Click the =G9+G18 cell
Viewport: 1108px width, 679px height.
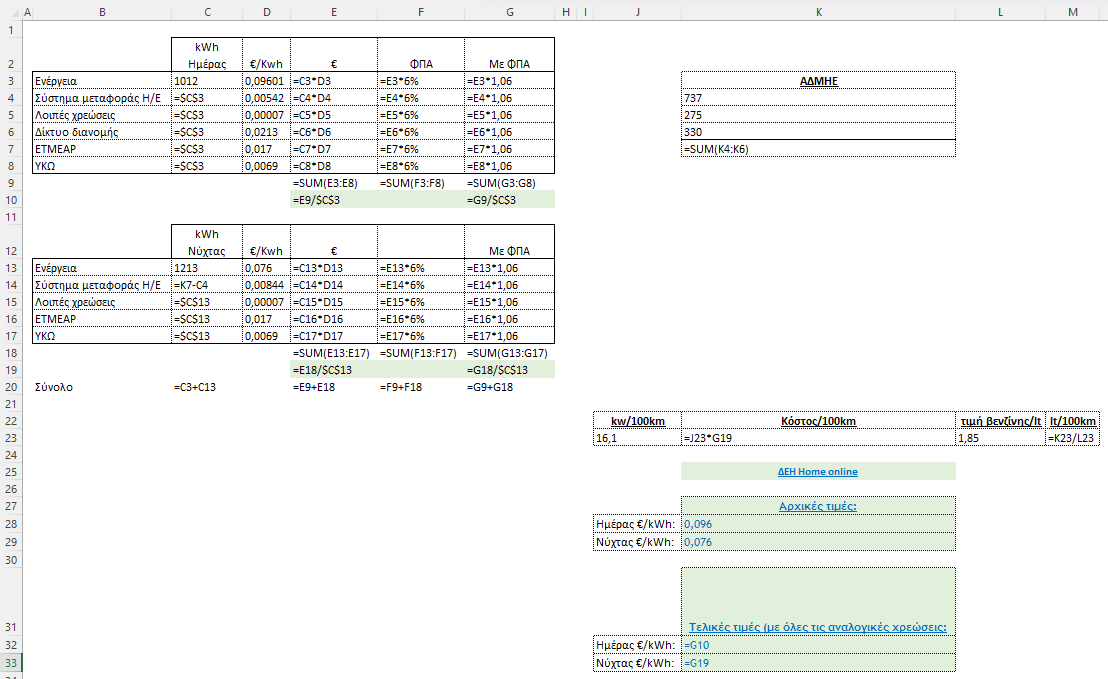[509, 387]
